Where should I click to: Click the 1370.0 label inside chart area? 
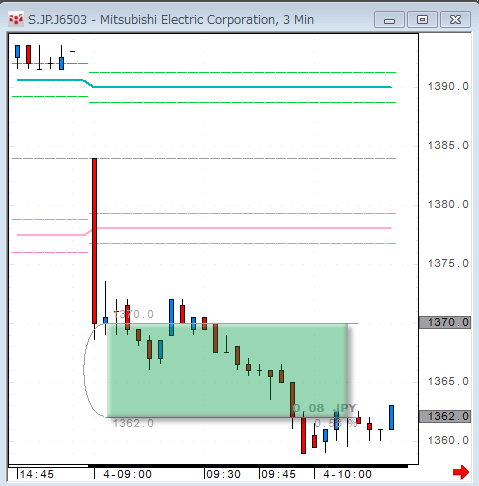[x=133, y=314]
